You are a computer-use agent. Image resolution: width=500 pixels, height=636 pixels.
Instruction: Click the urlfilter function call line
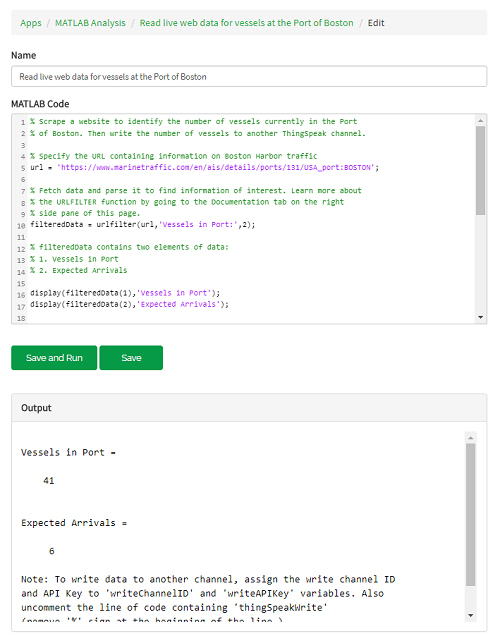(143, 225)
